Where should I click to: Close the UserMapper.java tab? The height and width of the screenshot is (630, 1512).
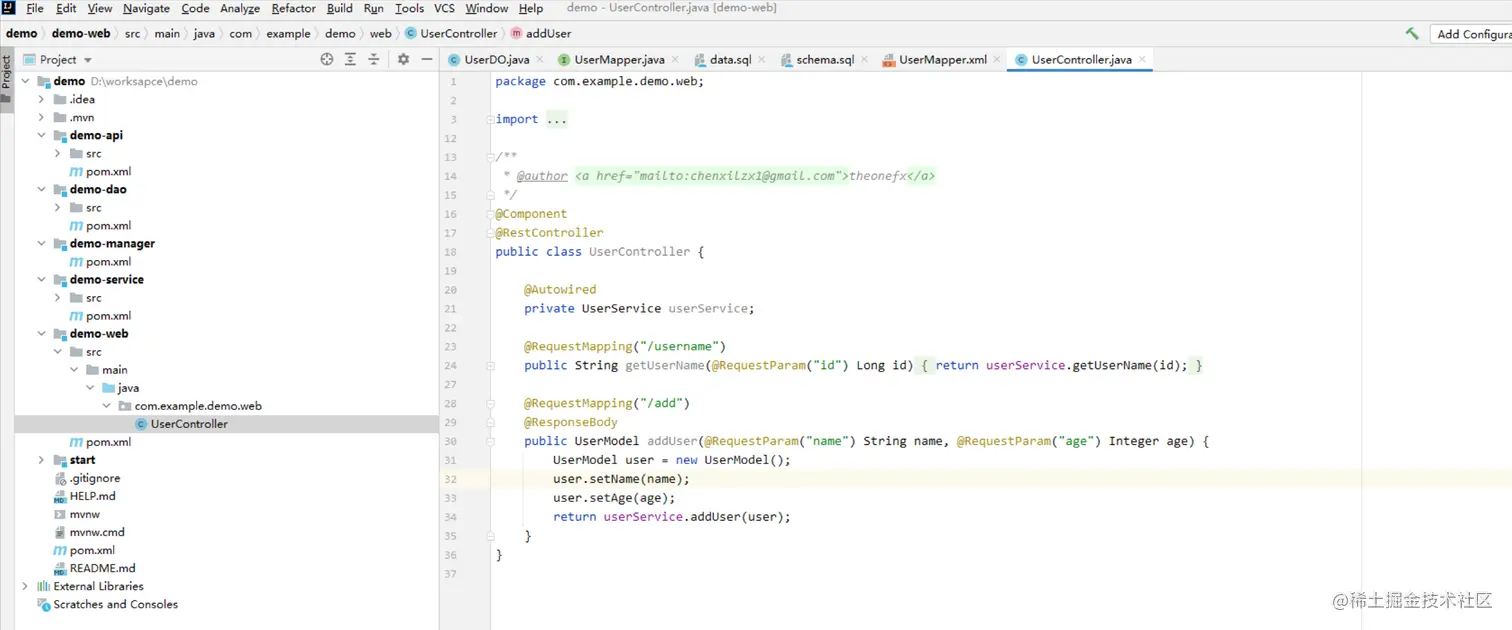[x=675, y=60]
